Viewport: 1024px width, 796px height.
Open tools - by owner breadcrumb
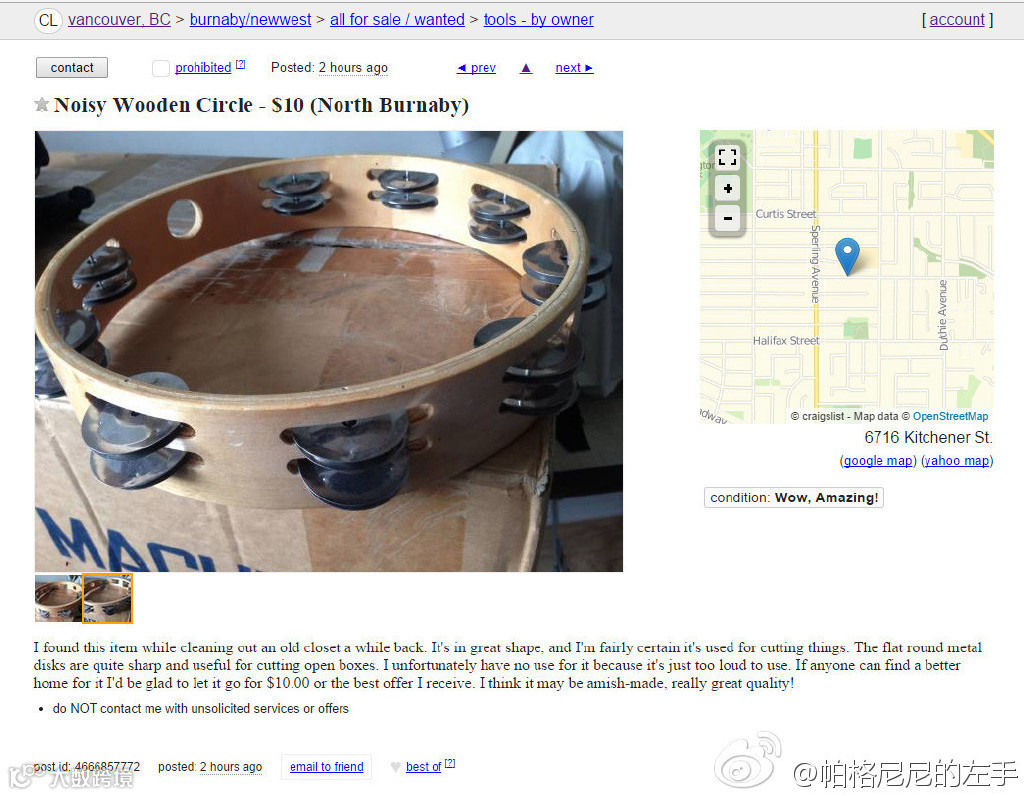tap(538, 20)
